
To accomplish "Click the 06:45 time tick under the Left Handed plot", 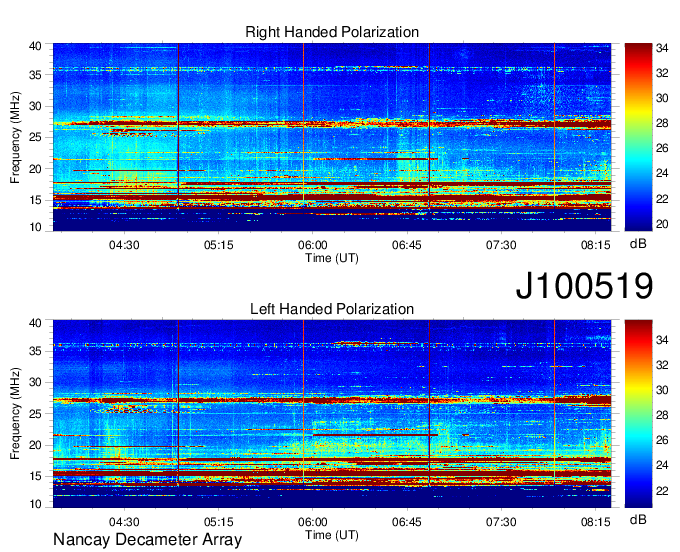I will point(407,522).
